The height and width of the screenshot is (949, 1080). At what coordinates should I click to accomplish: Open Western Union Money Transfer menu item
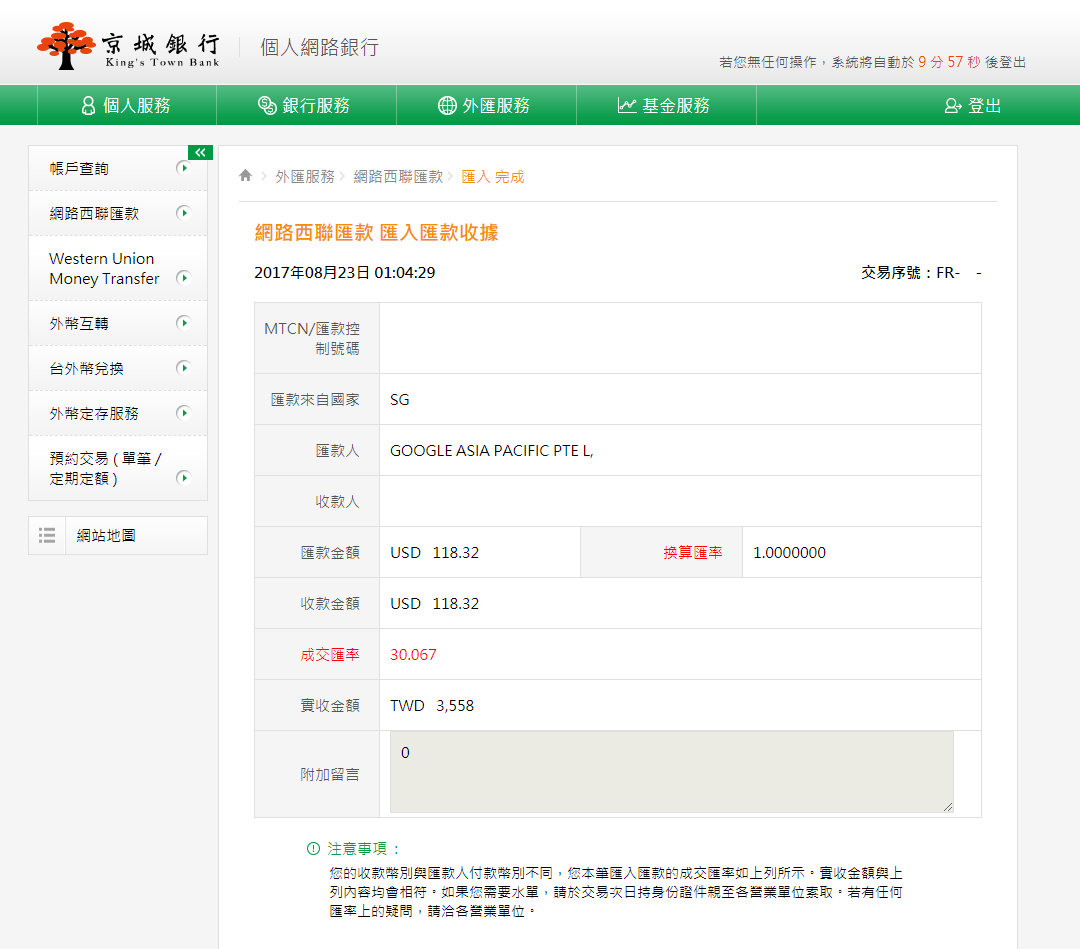(100, 268)
